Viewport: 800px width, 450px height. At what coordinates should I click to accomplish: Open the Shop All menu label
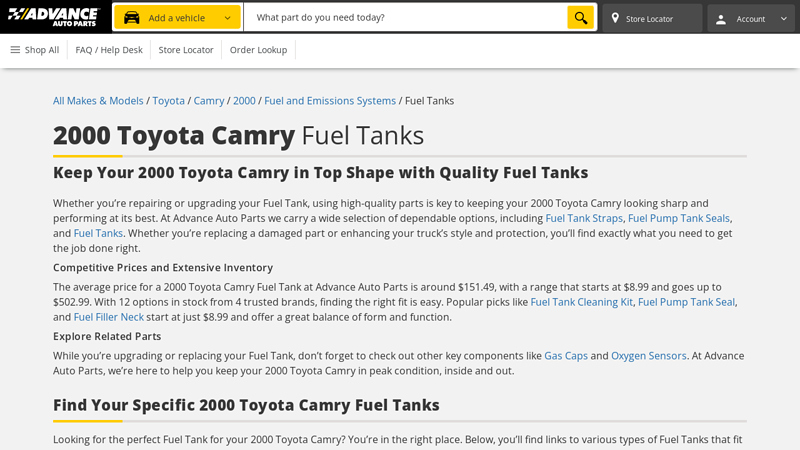[42, 50]
